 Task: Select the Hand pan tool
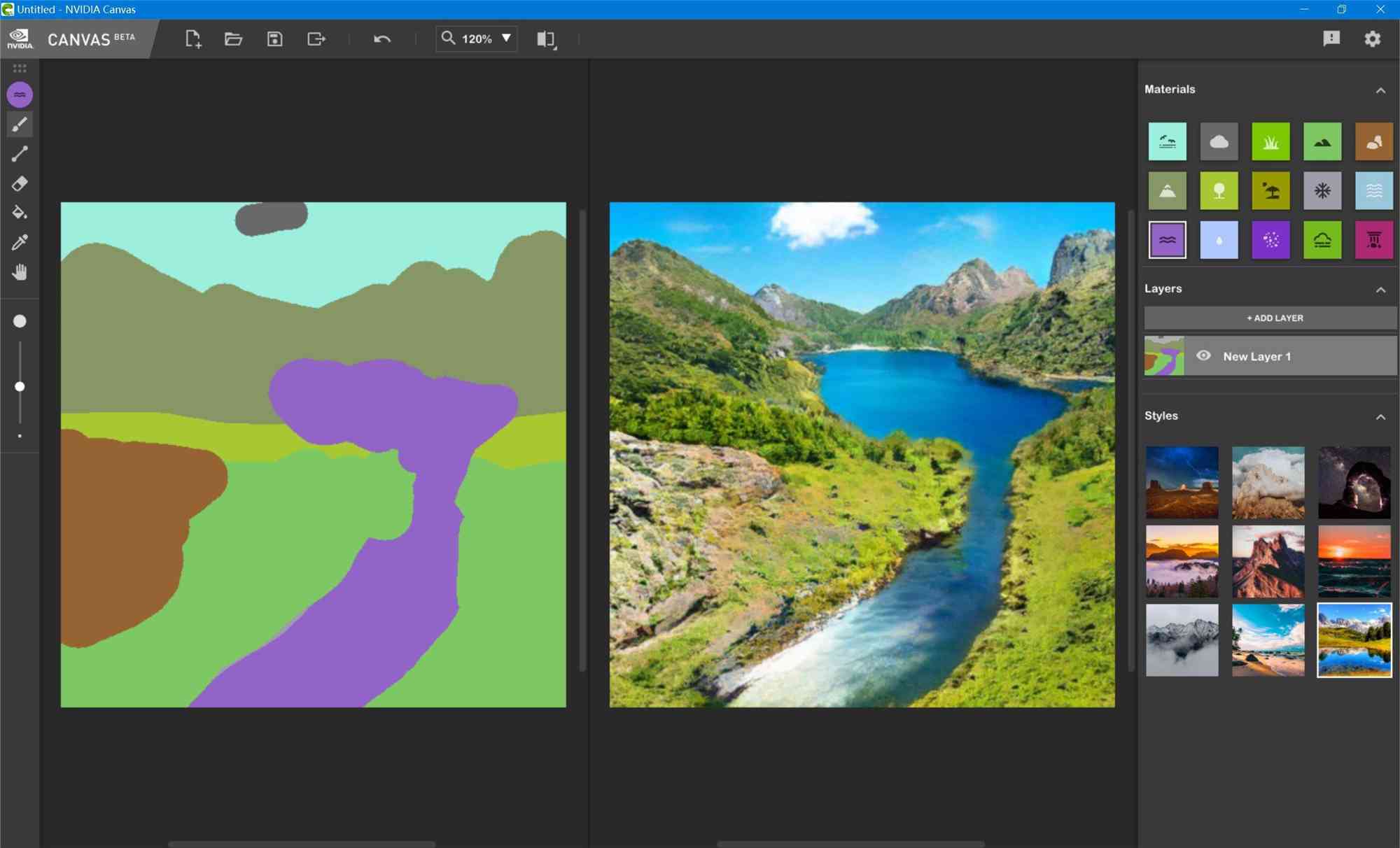coord(19,272)
